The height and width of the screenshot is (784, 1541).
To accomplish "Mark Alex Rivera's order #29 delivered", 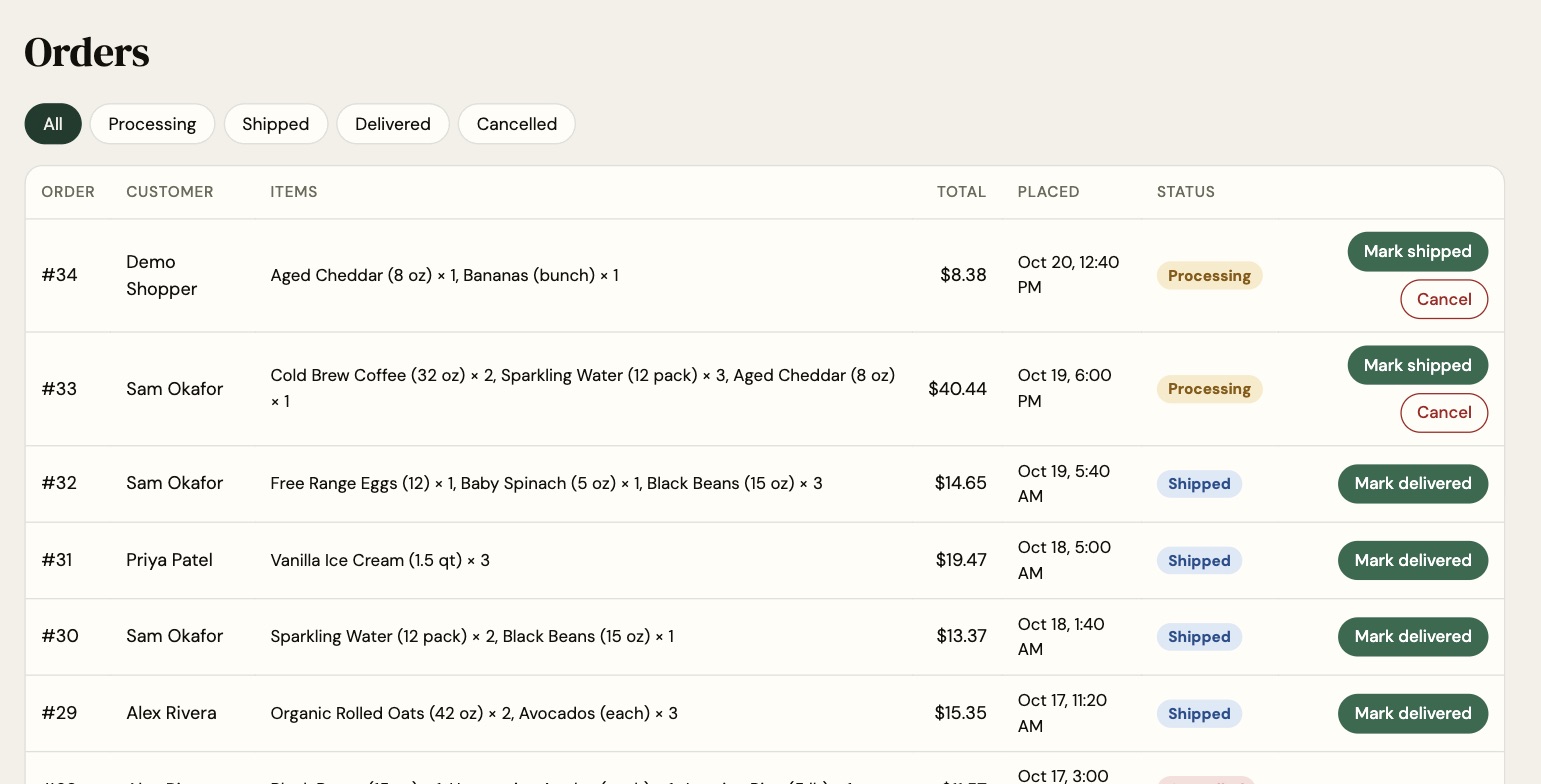I will click(x=1413, y=713).
